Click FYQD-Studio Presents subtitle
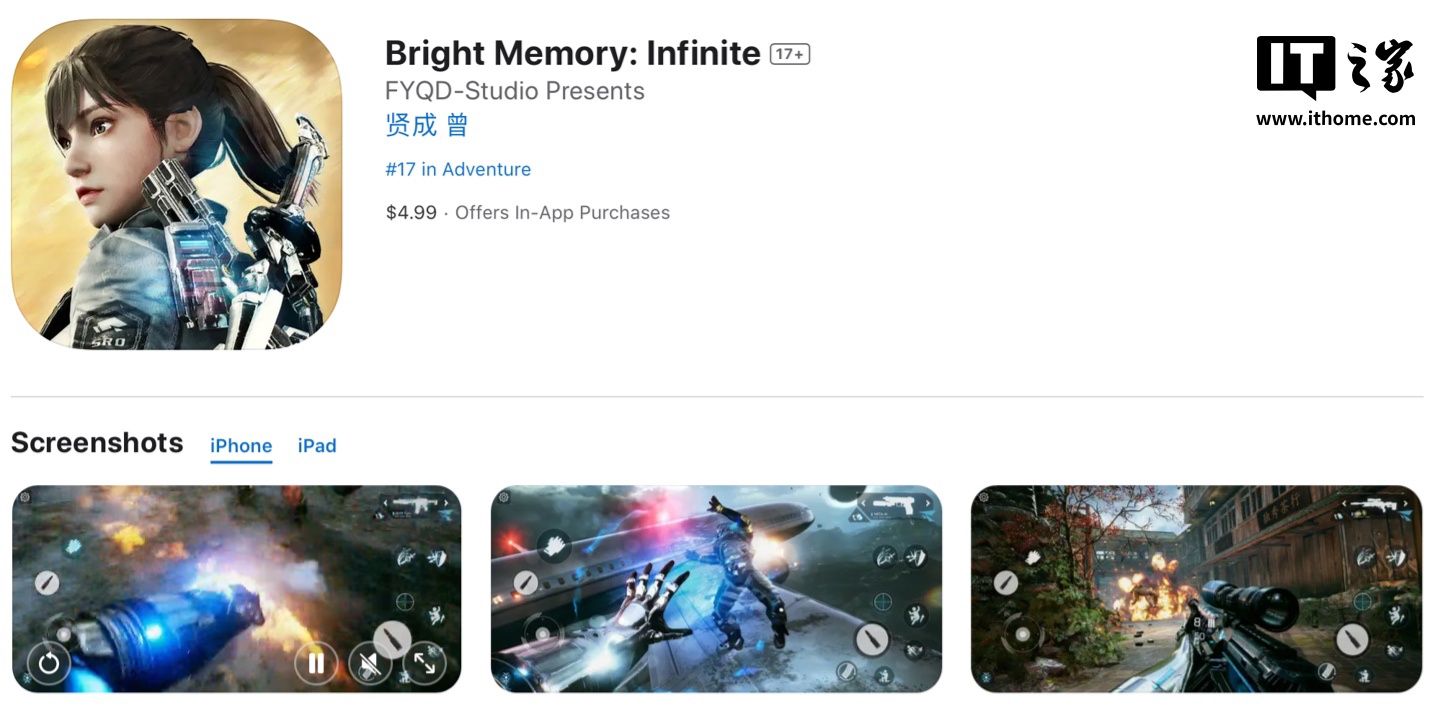 (x=515, y=91)
